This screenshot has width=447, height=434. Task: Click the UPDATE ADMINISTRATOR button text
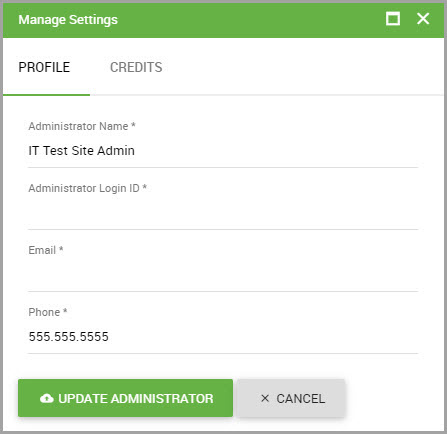[x=136, y=399]
